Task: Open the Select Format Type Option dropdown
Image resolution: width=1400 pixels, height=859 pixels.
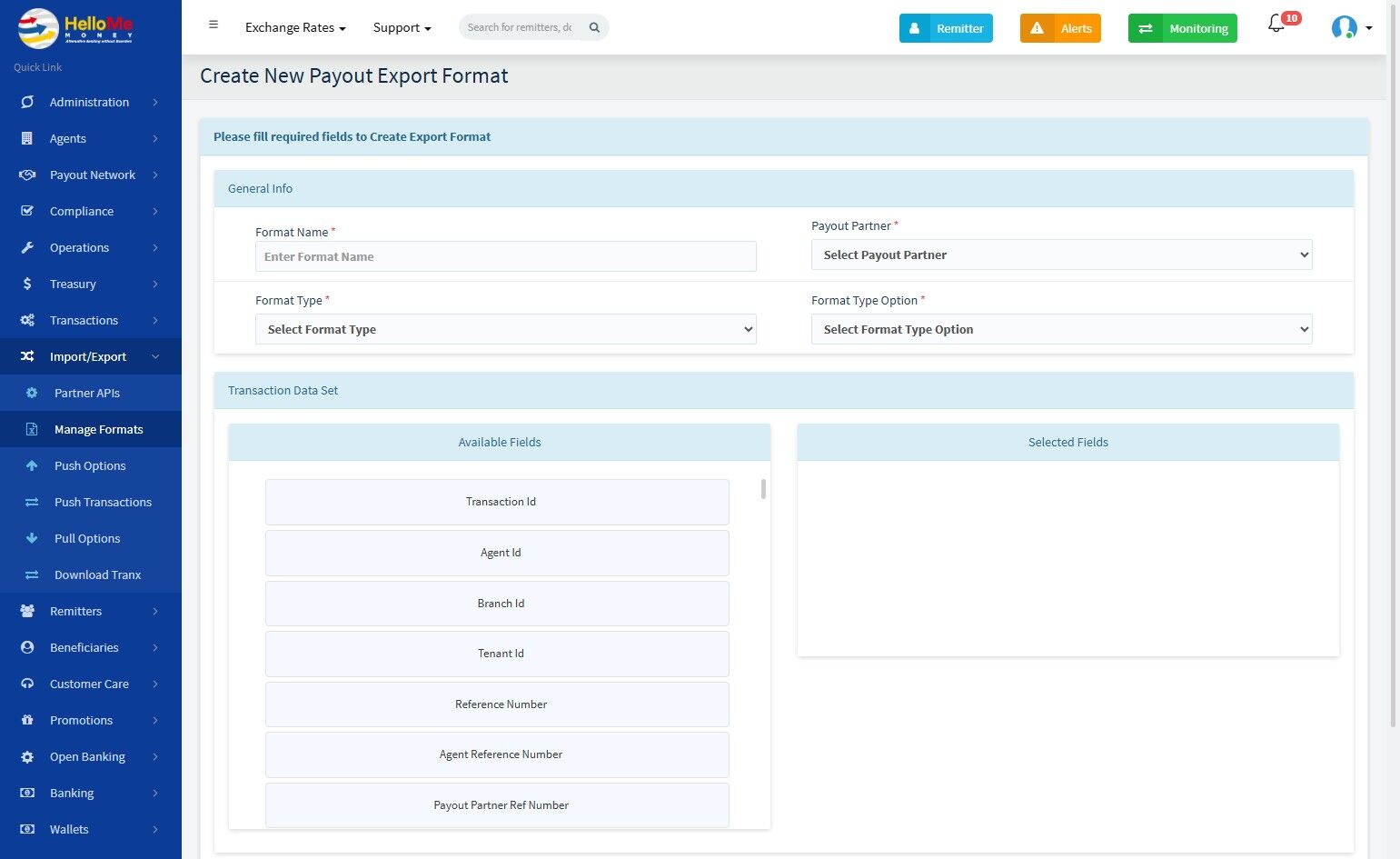Action: click(x=1061, y=329)
